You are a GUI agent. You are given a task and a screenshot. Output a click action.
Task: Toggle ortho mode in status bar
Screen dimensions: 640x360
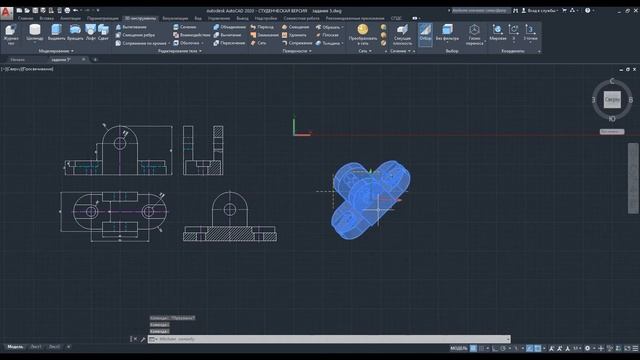495,348
